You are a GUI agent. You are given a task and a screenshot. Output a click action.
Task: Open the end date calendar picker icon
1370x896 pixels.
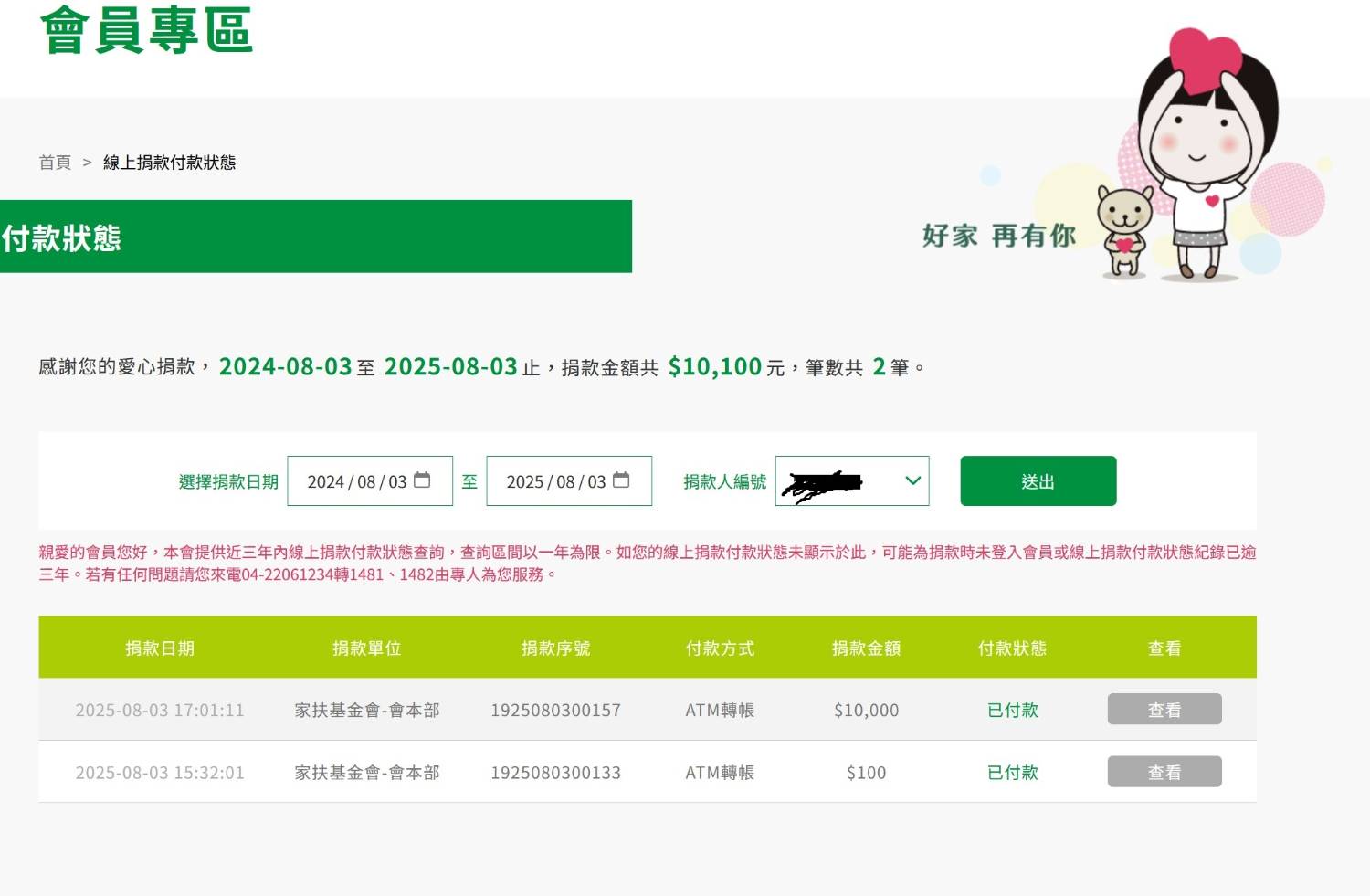click(x=621, y=480)
